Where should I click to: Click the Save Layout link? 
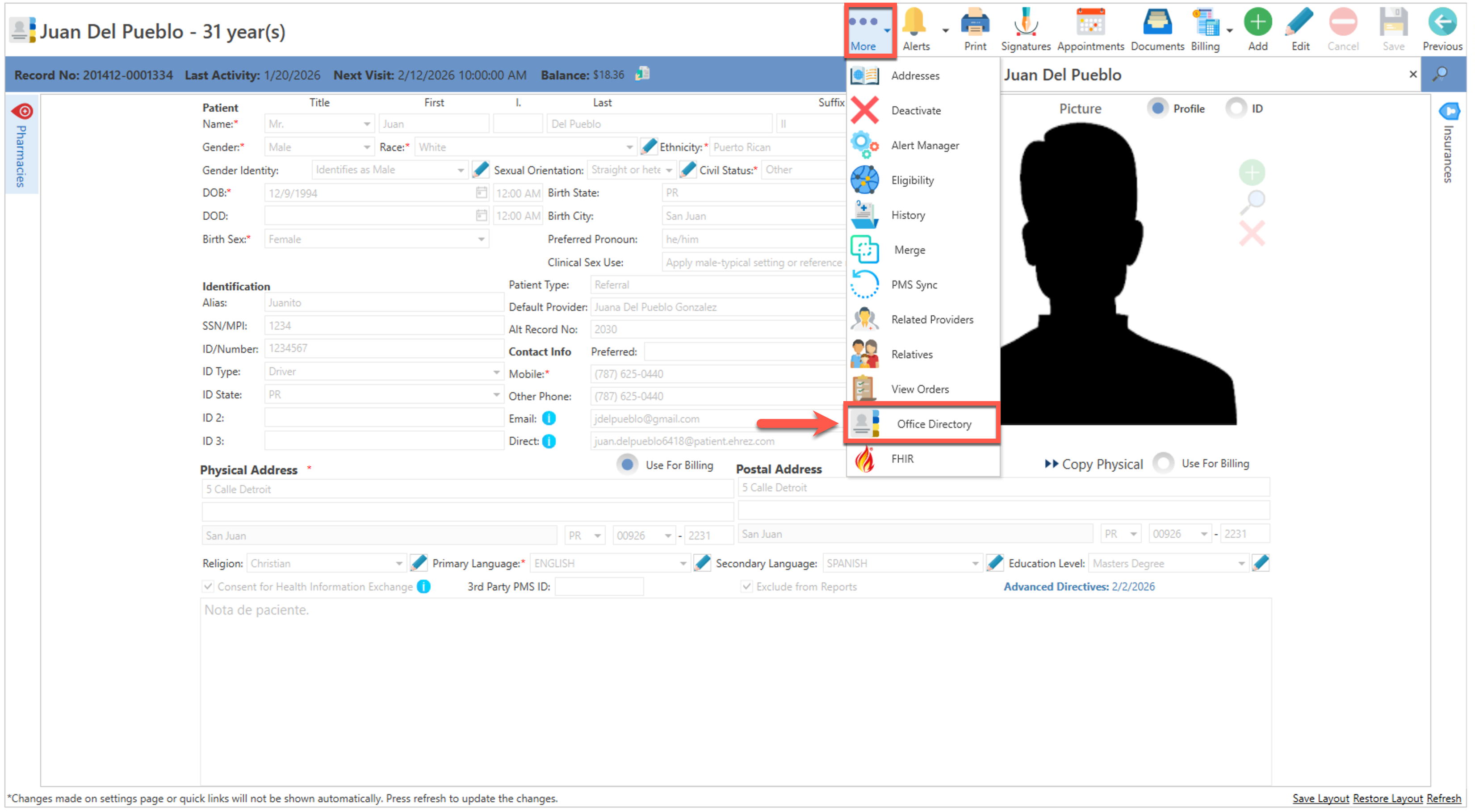(x=1320, y=798)
